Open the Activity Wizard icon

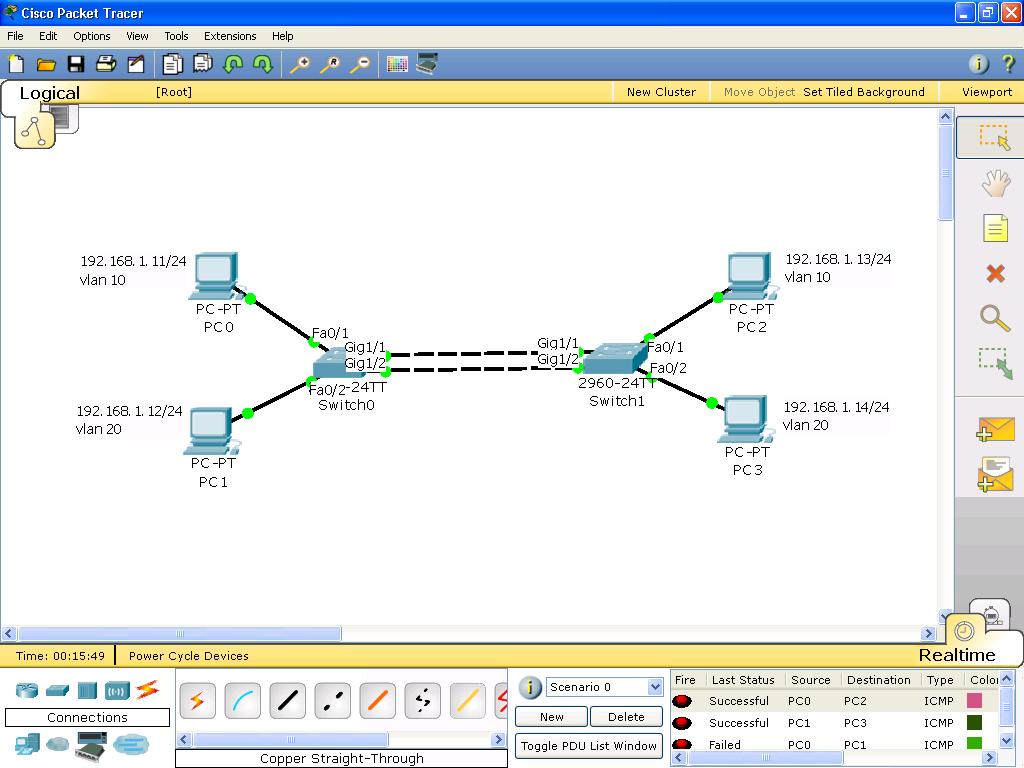(136, 64)
